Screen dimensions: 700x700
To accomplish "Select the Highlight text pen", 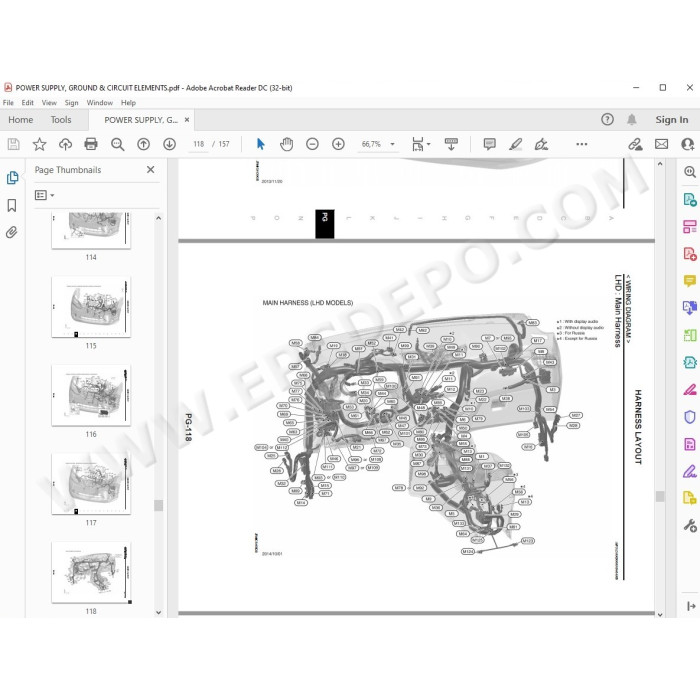I will tap(516, 144).
